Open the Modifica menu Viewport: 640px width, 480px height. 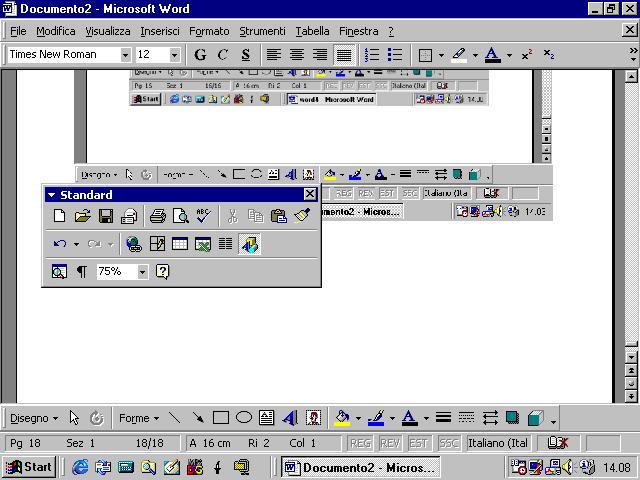pyautogui.click(x=56, y=31)
